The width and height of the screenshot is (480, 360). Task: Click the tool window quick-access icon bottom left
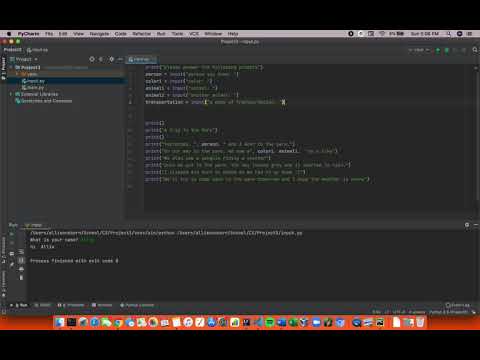tap(4, 312)
